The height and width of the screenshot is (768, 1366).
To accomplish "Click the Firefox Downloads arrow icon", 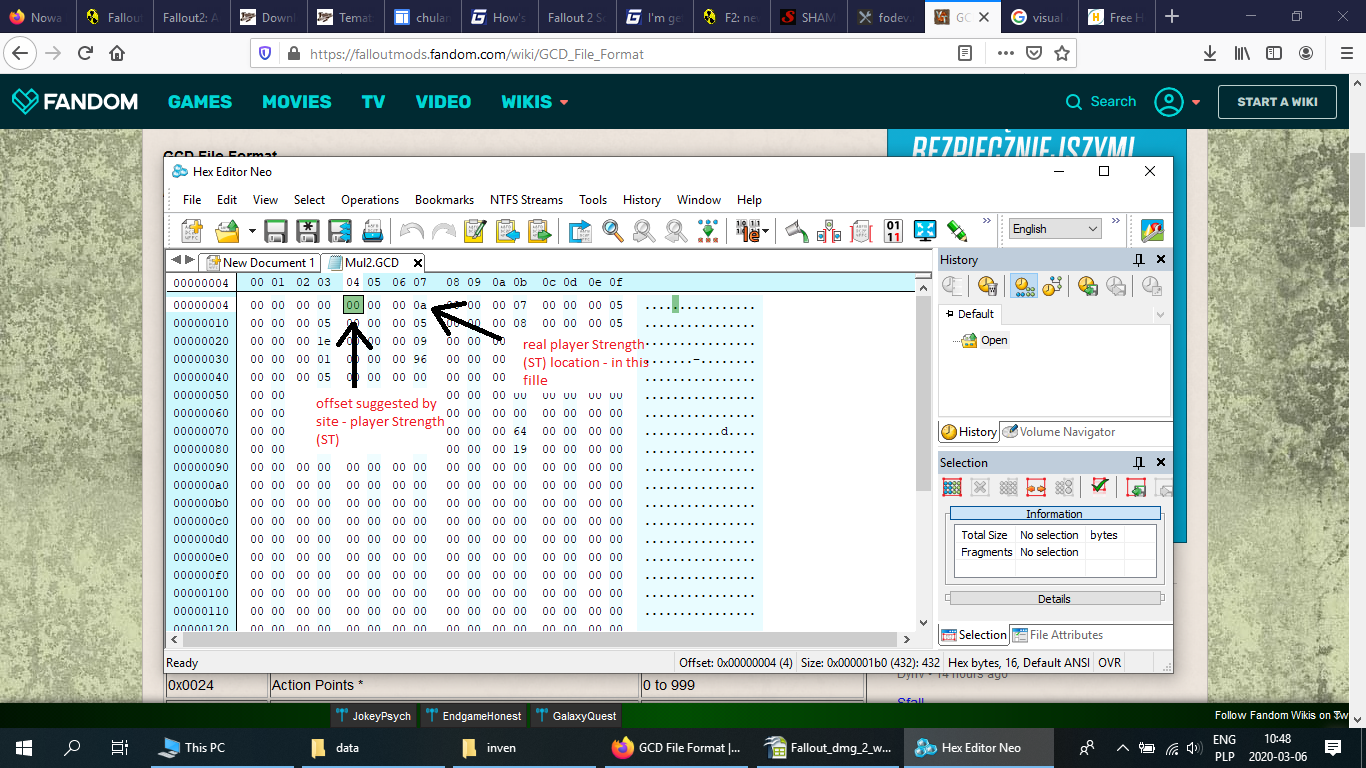I will coord(1210,54).
